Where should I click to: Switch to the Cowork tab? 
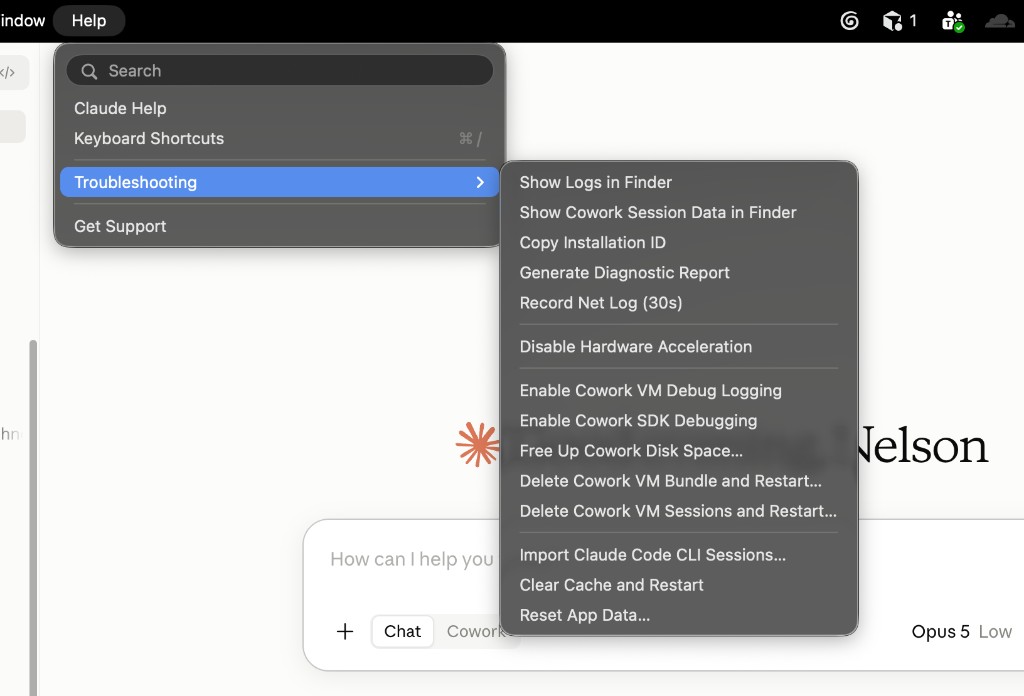tap(473, 631)
